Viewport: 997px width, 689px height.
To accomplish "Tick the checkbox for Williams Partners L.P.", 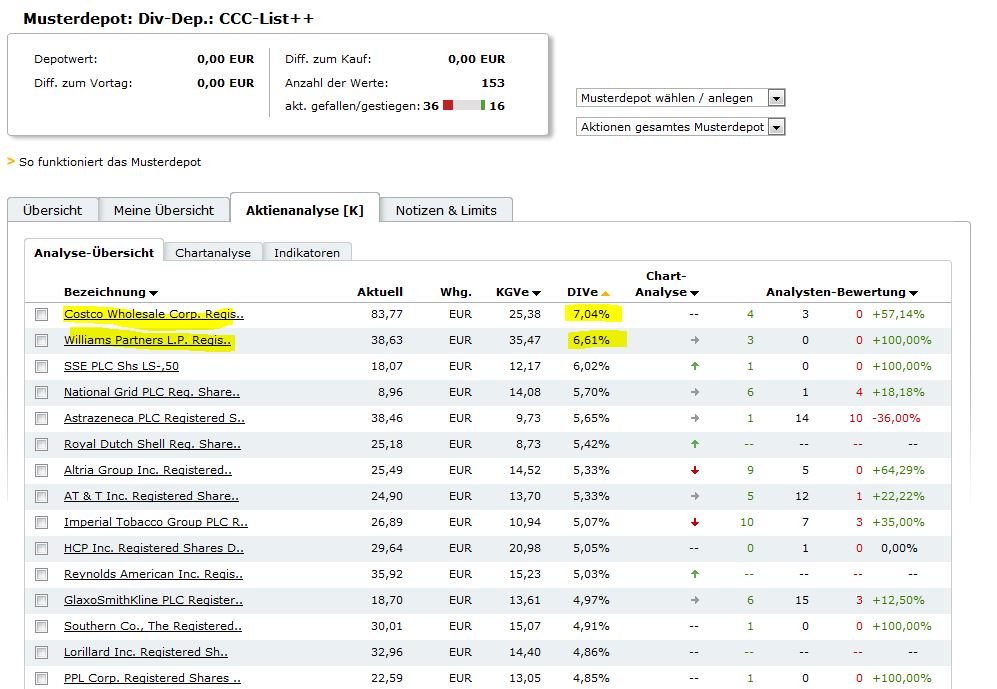I will pyautogui.click(x=41, y=340).
